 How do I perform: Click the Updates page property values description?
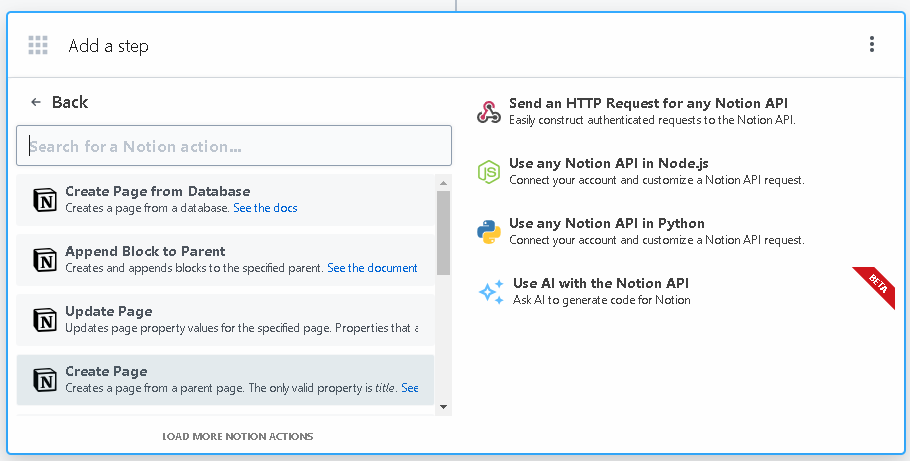(x=241, y=328)
